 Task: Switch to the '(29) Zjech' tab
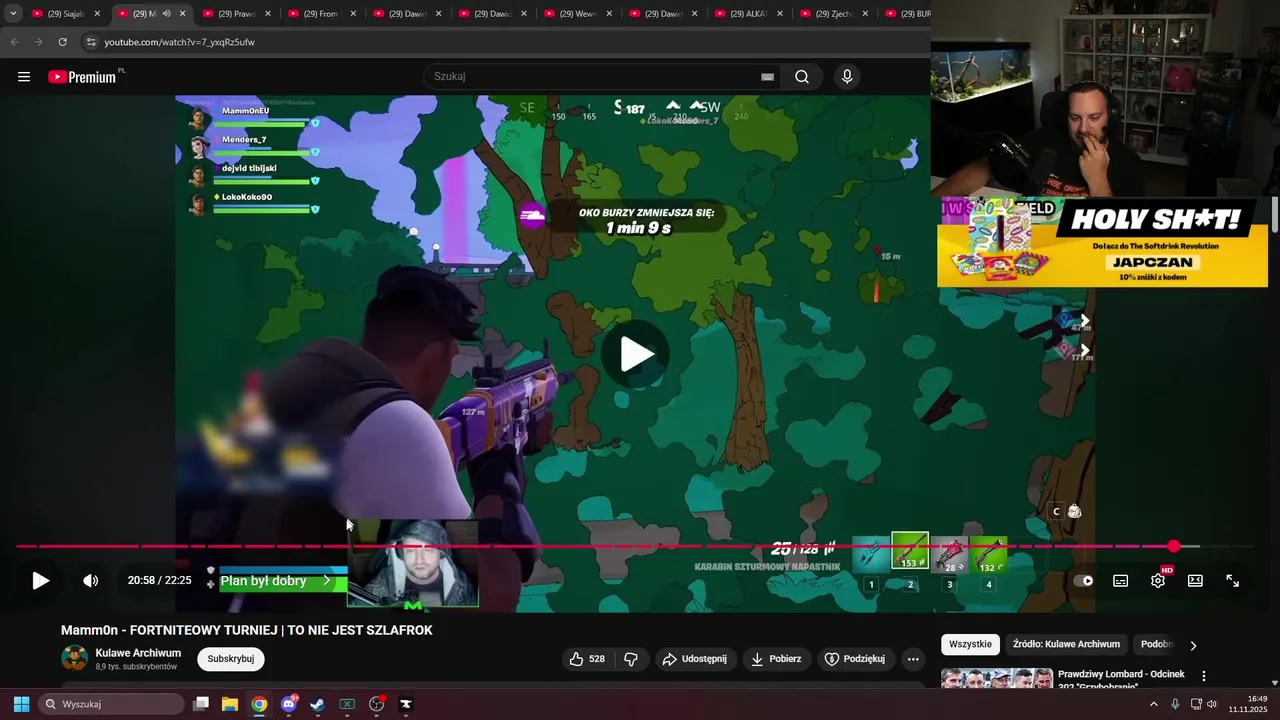[834, 14]
